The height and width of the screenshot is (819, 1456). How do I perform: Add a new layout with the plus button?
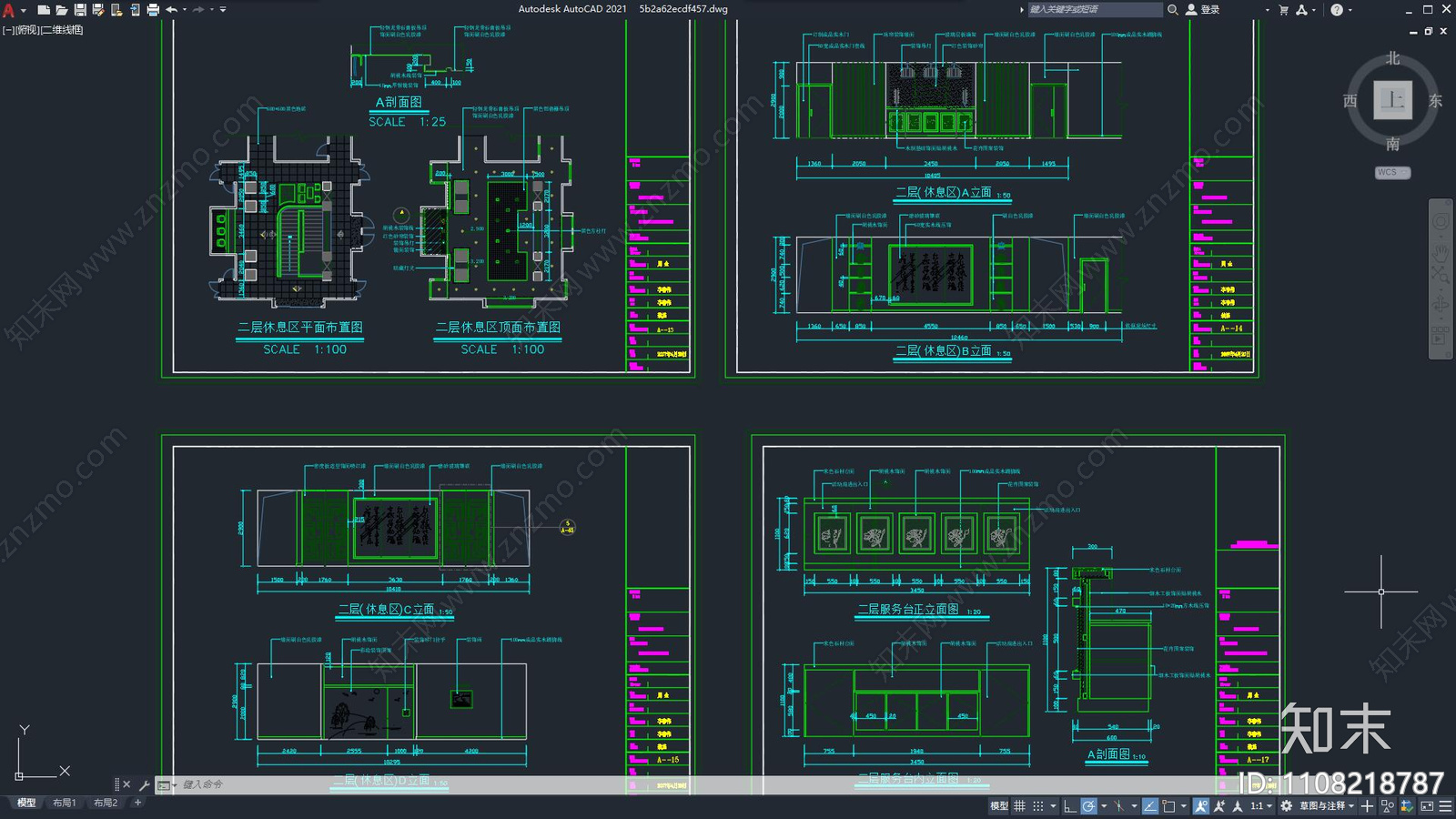(137, 803)
